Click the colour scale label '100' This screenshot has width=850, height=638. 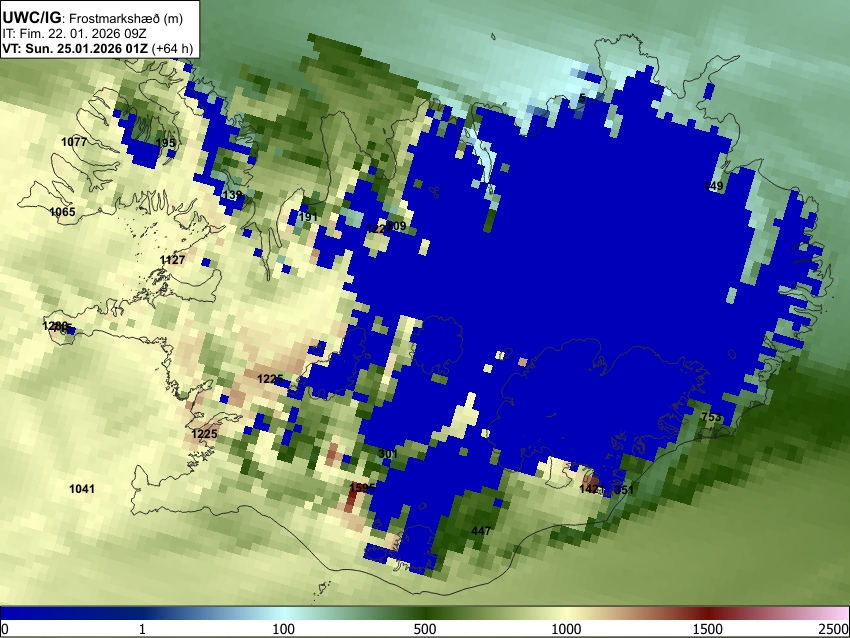pos(283,629)
